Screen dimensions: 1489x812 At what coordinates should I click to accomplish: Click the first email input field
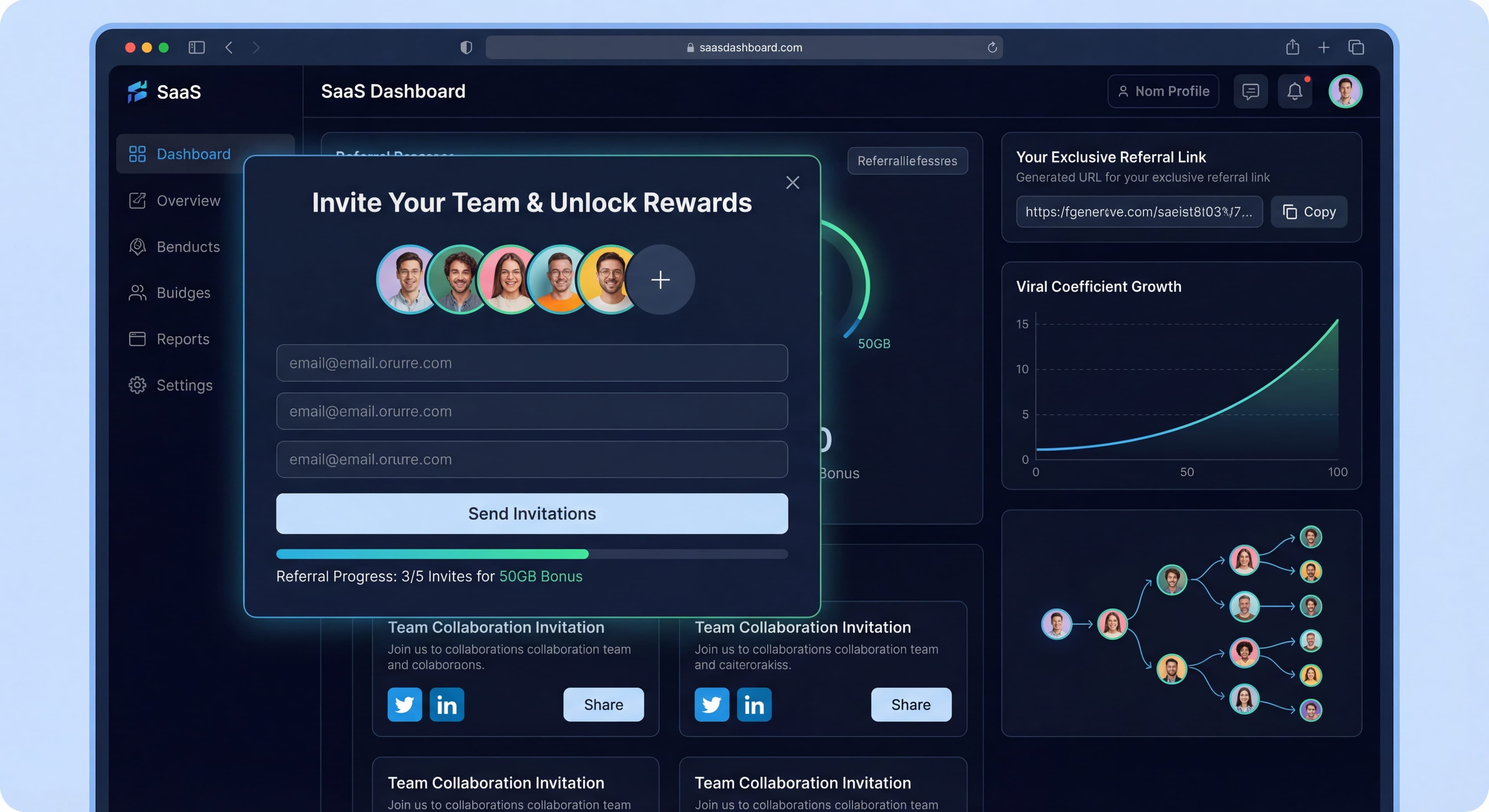[532, 363]
